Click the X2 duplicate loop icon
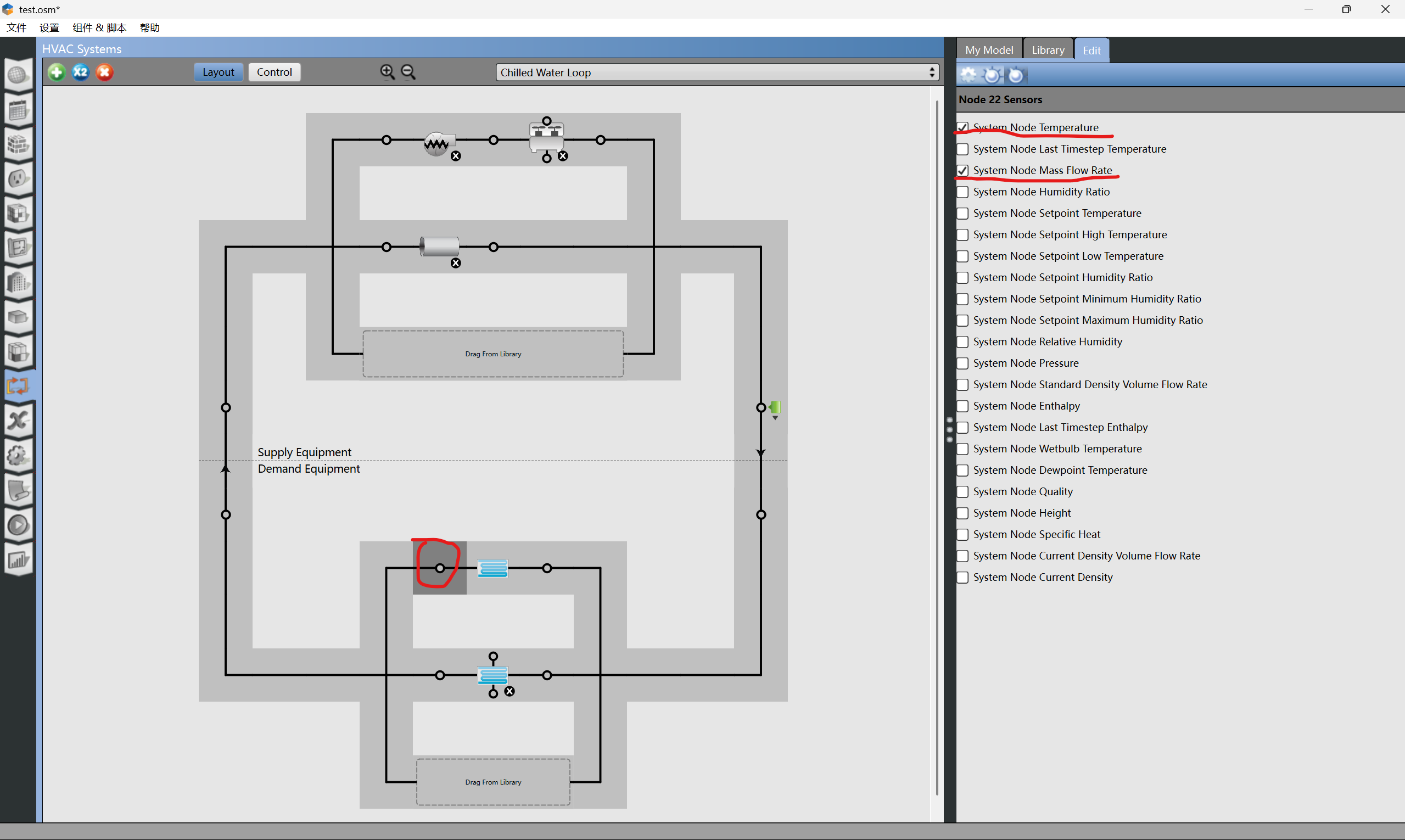Image resolution: width=1405 pixels, height=840 pixels. [x=81, y=72]
